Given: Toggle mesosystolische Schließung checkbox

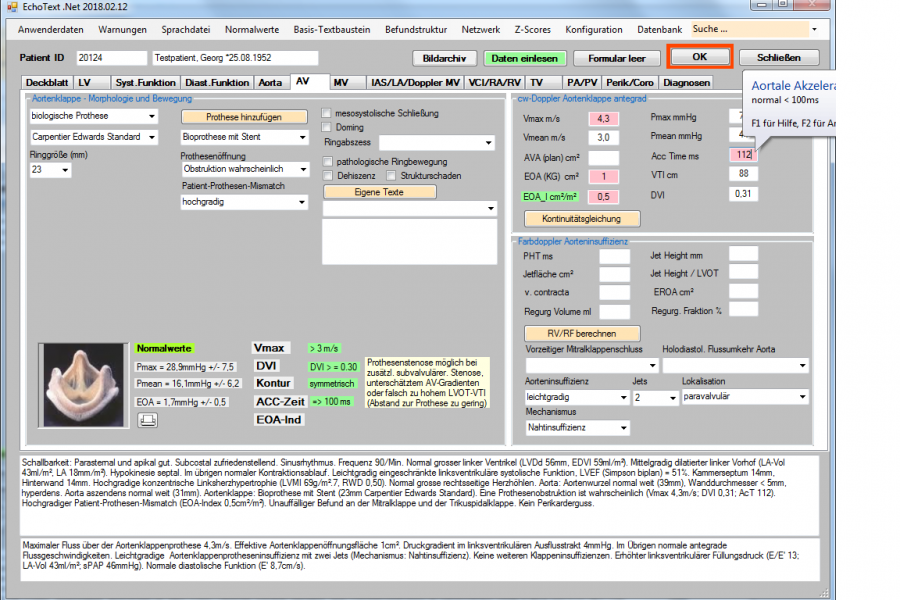Looking at the screenshot, I should click(x=327, y=113).
